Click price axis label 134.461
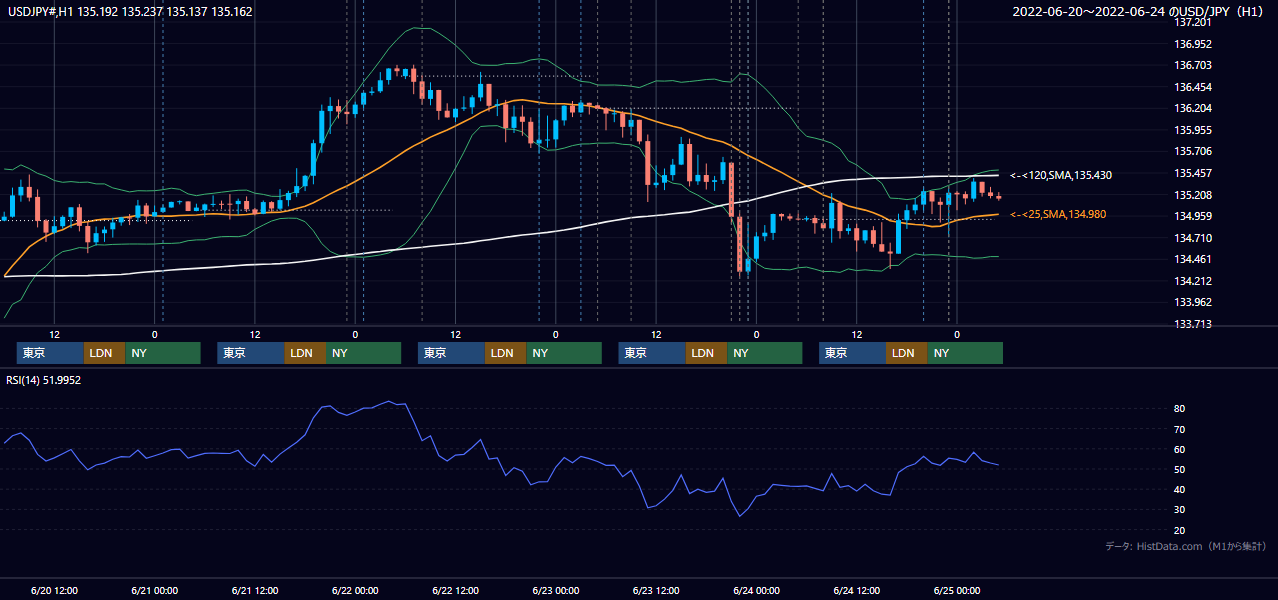 1194,259
